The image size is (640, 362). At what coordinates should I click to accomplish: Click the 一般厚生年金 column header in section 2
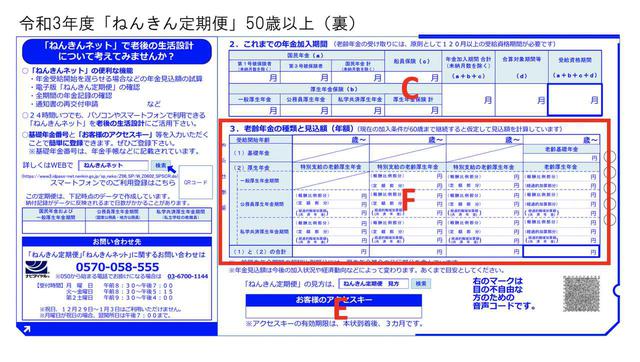[255, 99]
